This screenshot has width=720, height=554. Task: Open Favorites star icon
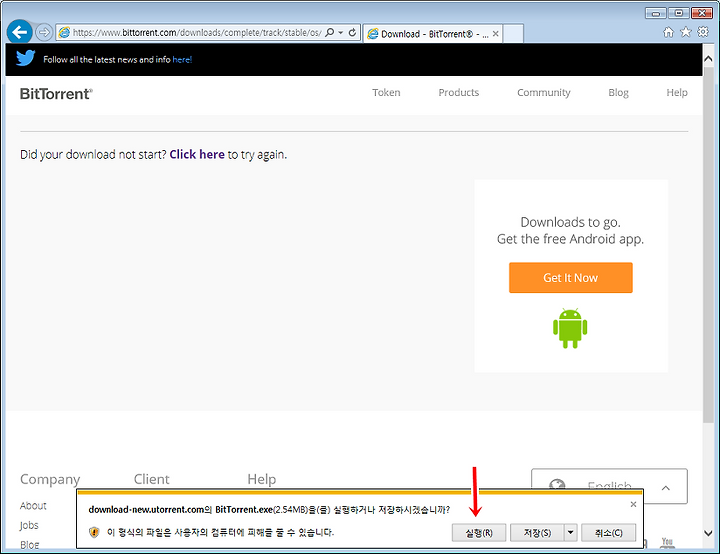(x=686, y=32)
